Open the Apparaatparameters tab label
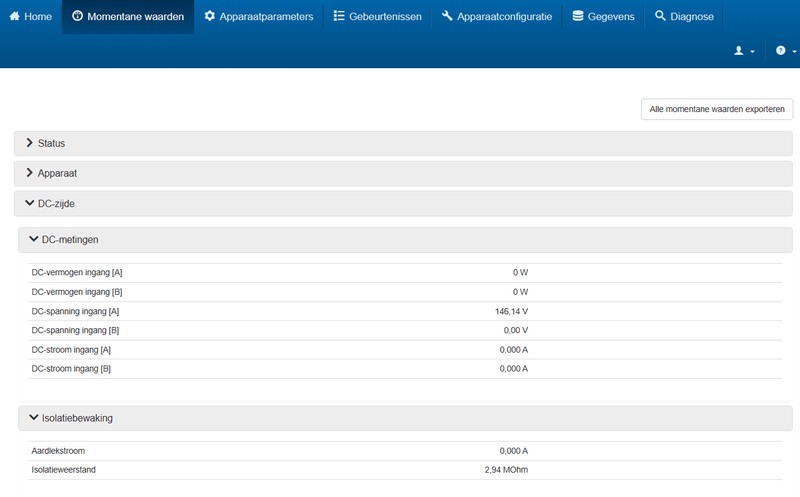The height and width of the screenshot is (497, 800). (266, 16)
